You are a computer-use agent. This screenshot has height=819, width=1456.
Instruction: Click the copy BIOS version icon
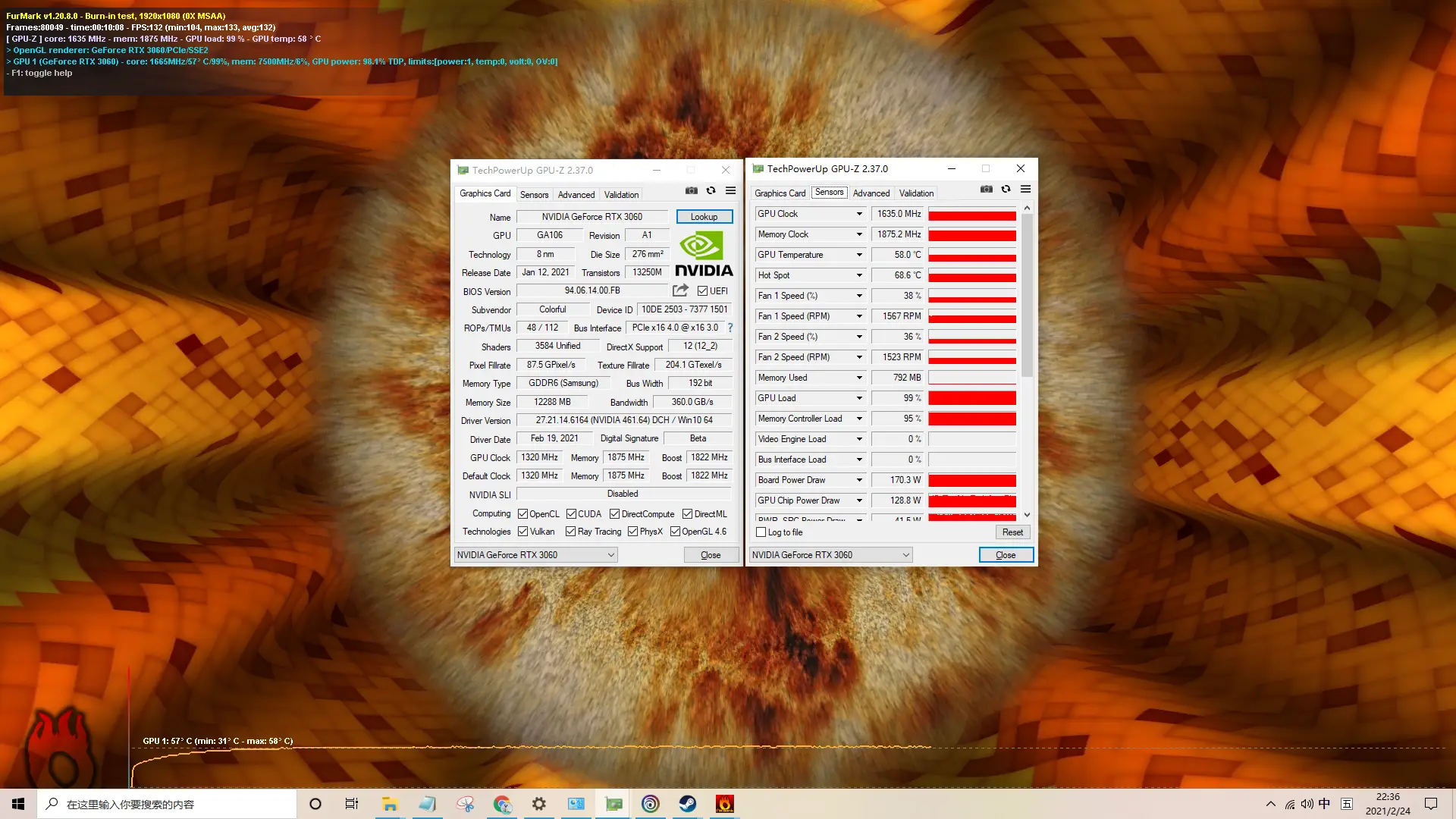pyautogui.click(x=680, y=290)
